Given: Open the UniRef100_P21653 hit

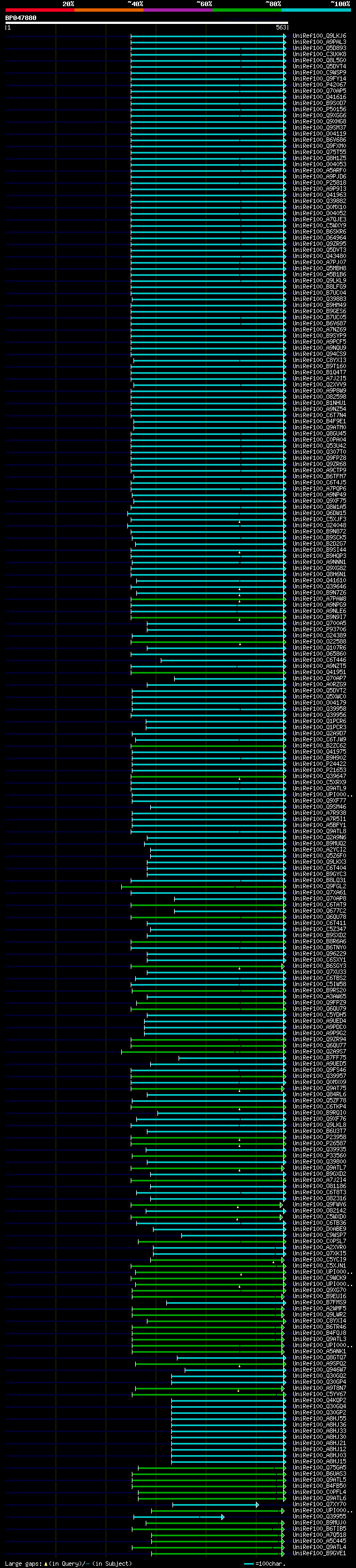Looking at the screenshot, I should (319, 770).
